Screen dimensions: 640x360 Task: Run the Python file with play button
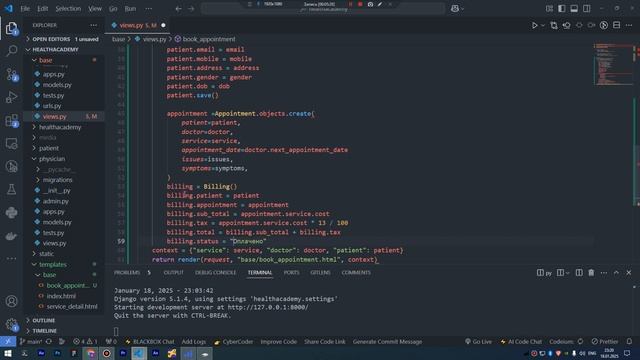(534, 25)
